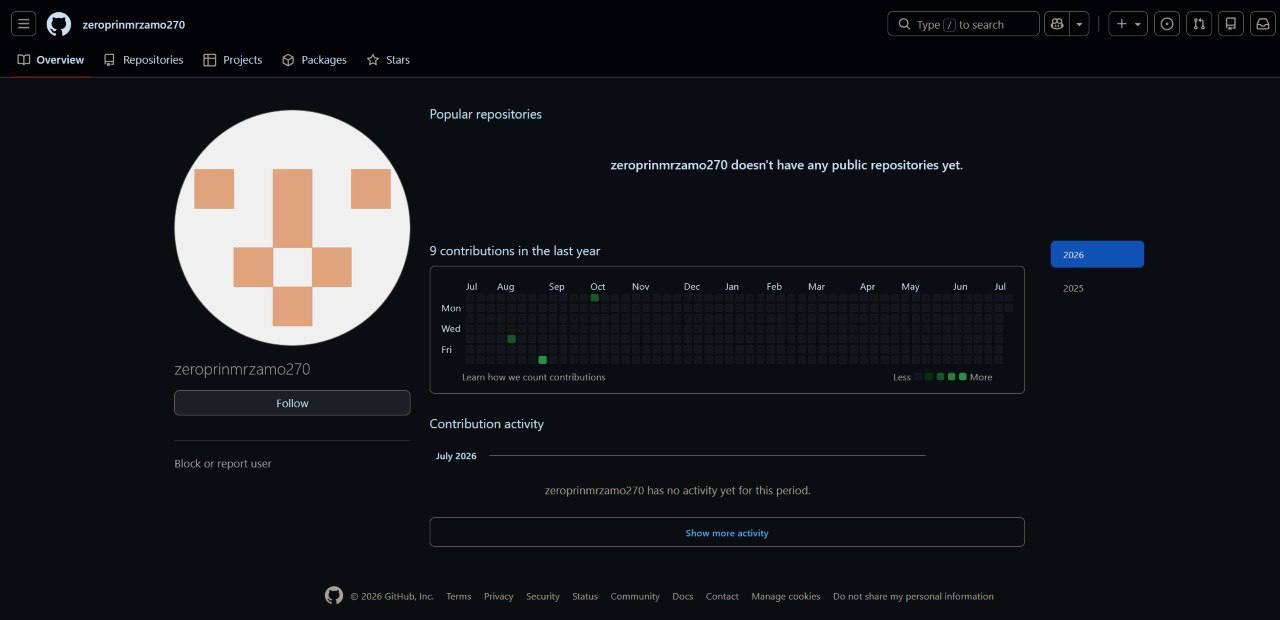Open the Repositories icon button in header
The height and width of the screenshot is (620, 1280).
[x=1231, y=24]
